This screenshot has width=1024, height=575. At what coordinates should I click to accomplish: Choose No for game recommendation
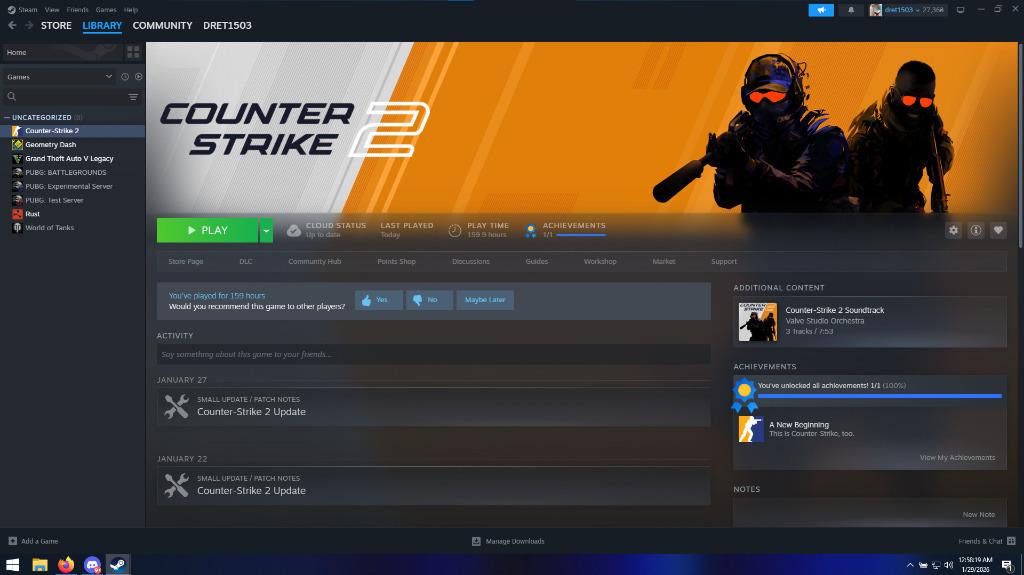point(429,300)
